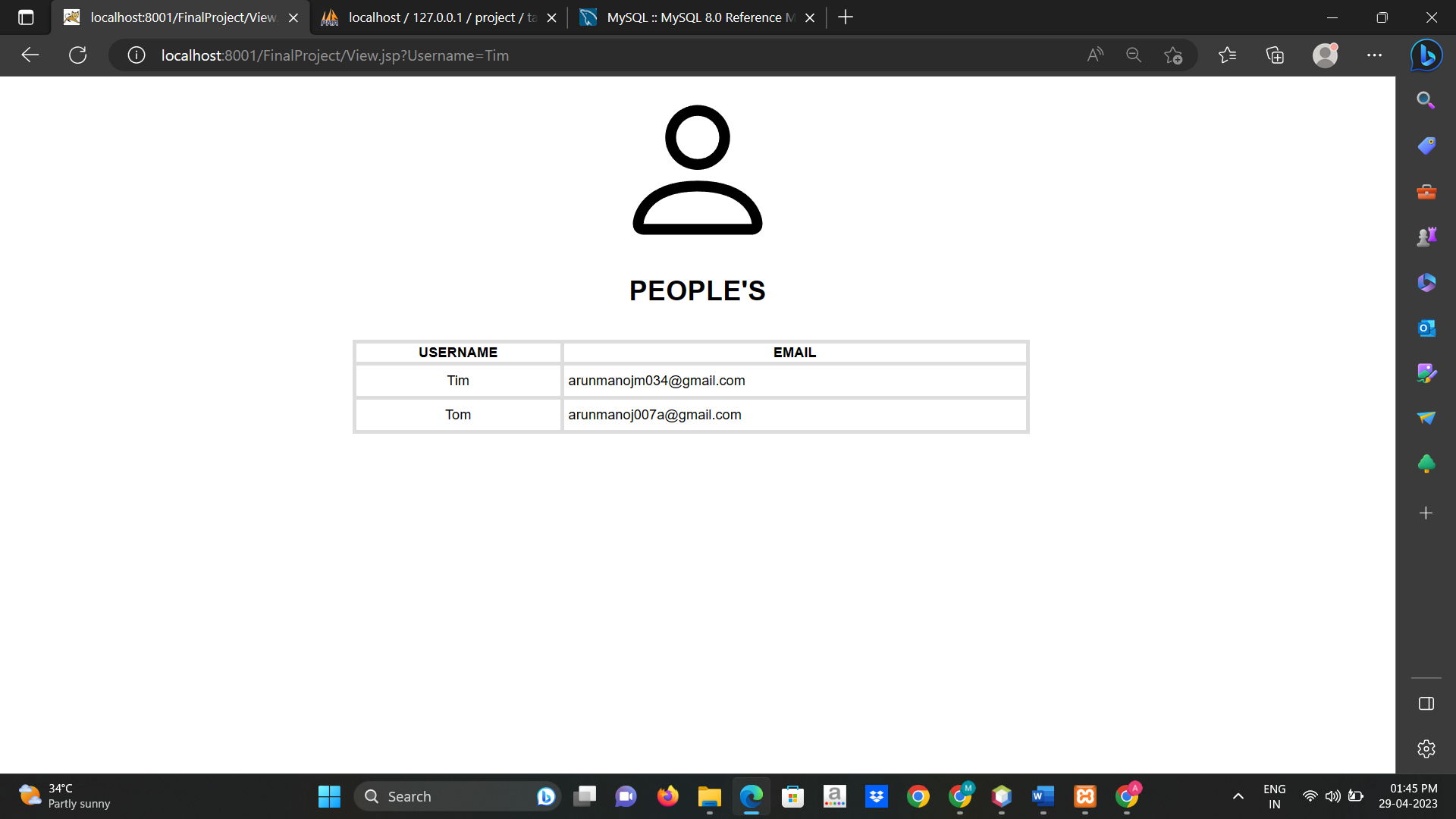Click the PEOPLE'S heading

[x=698, y=290]
